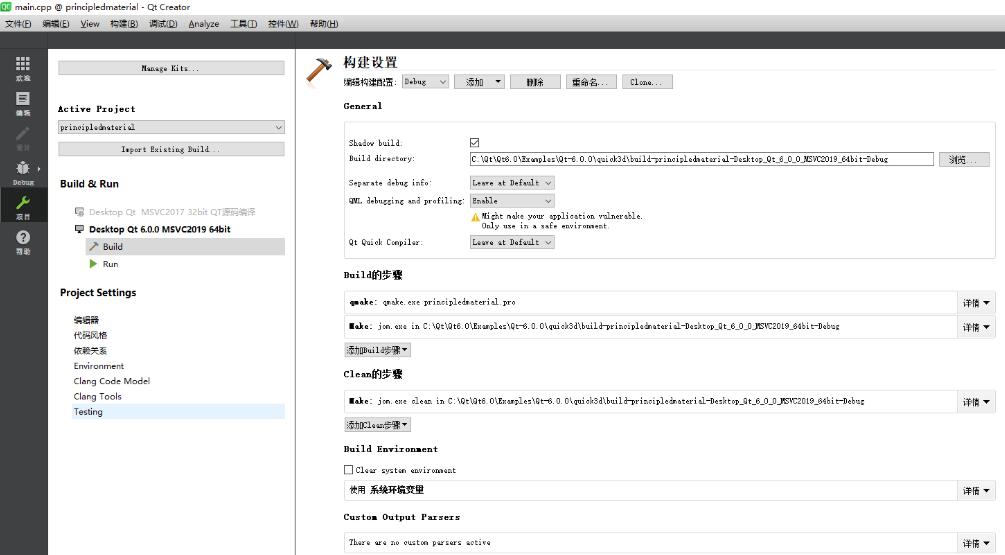
Task: Open the Add Clean step dropdown
Action: pos(378,425)
